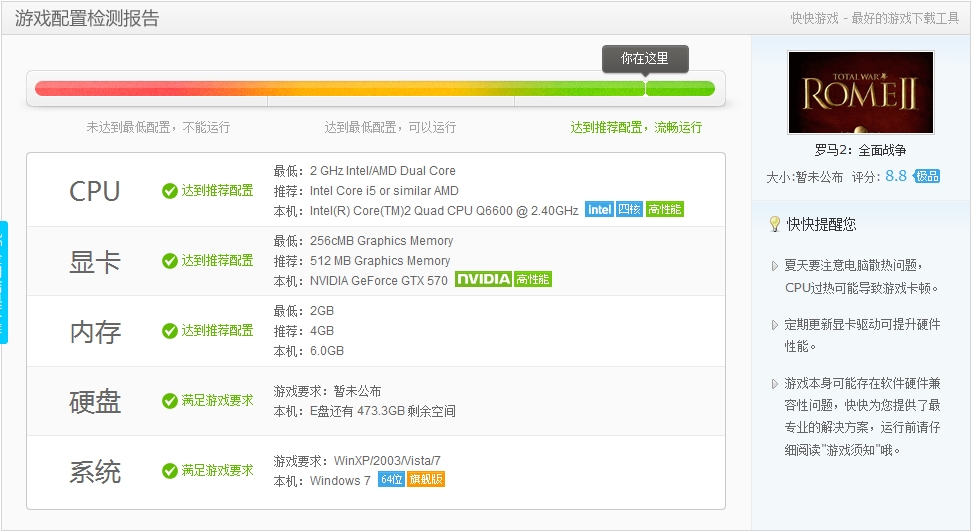The image size is (972, 532).
Task: Click the 最低：2GB memory value
Action: [304, 311]
